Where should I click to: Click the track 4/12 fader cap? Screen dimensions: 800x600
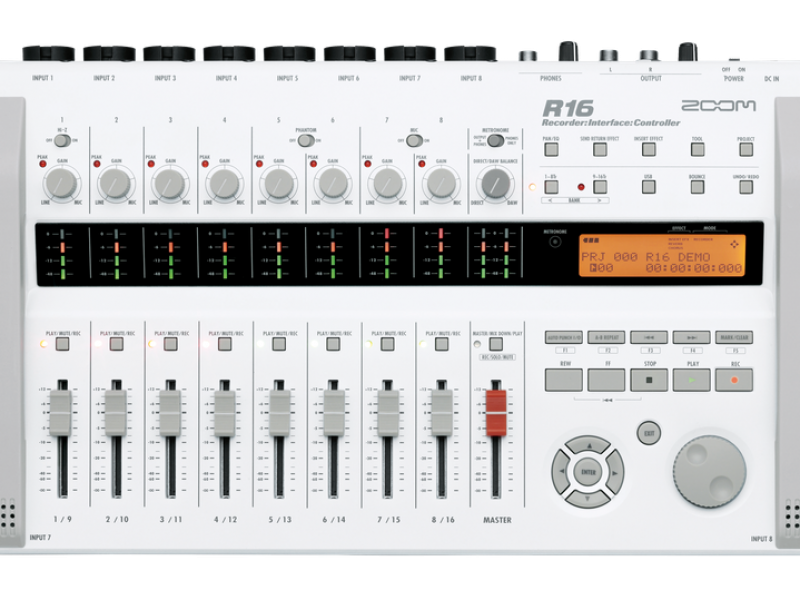click(224, 413)
